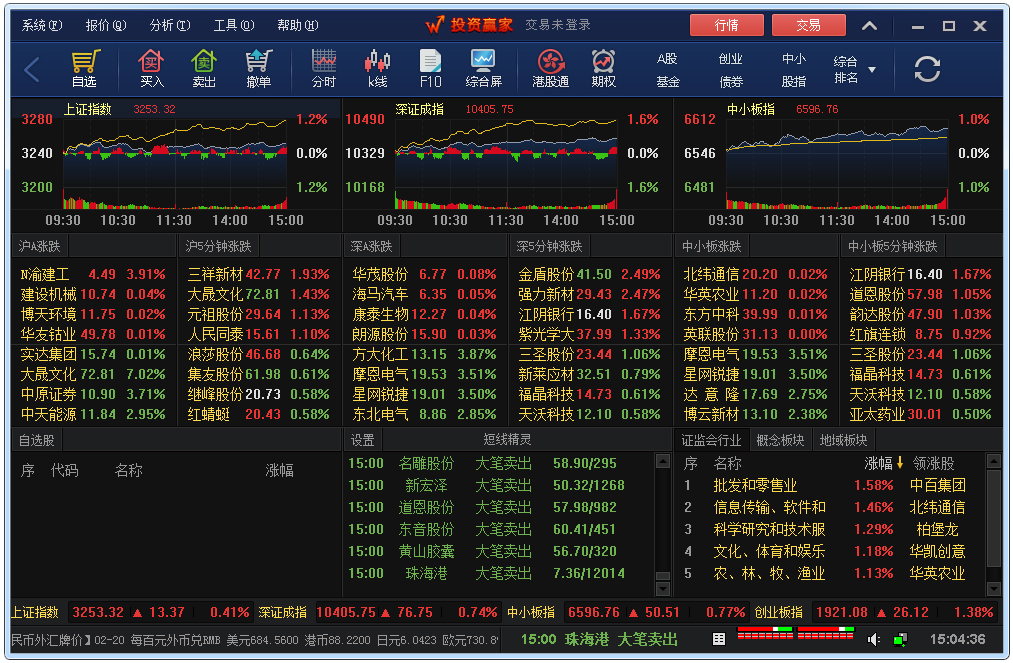Select the 自选股 tab
1013x663 pixels.
coord(37,440)
